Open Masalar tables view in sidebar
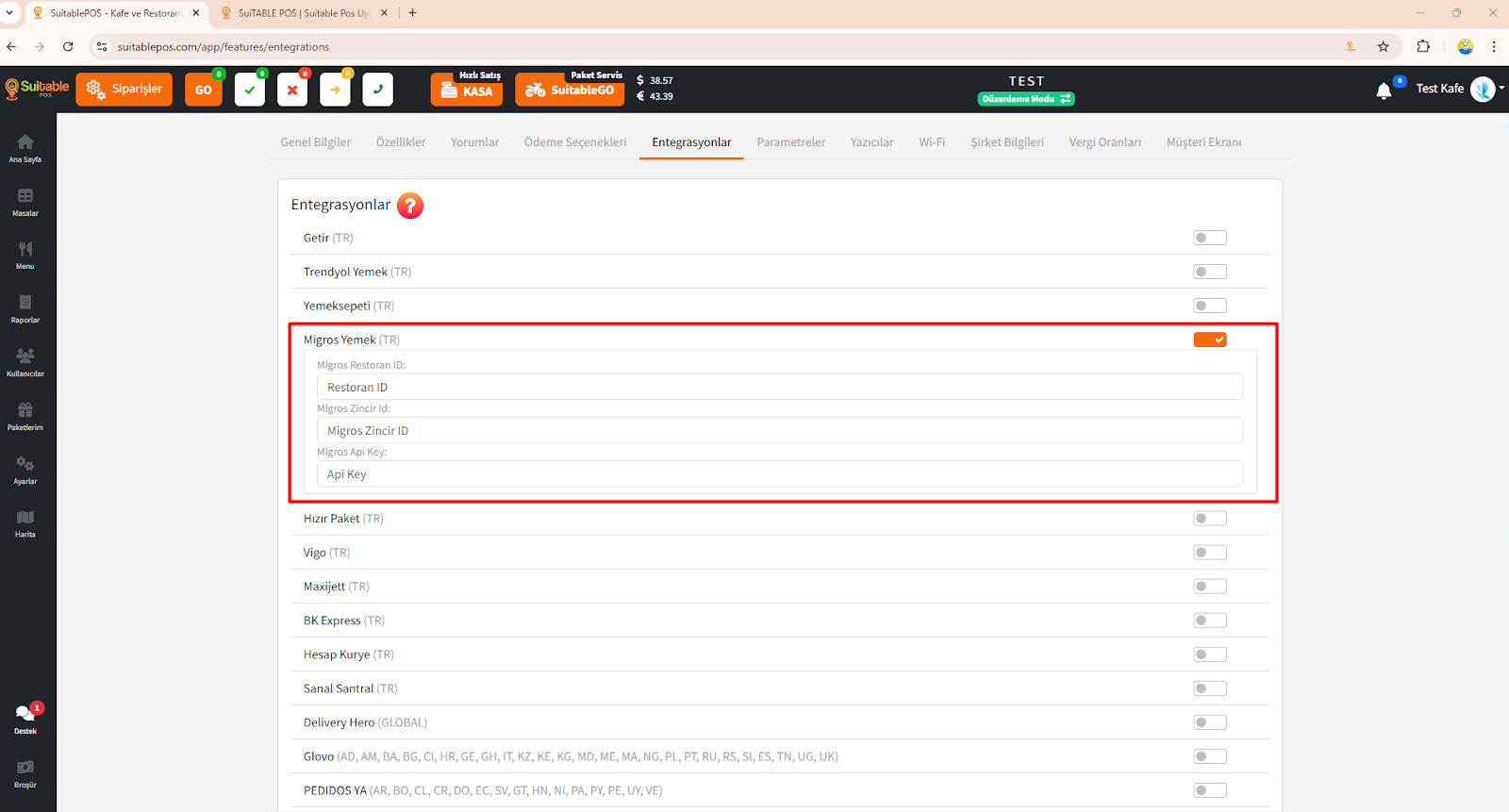This screenshot has height=812, width=1509. pyautogui.click(x=25, y=202)
